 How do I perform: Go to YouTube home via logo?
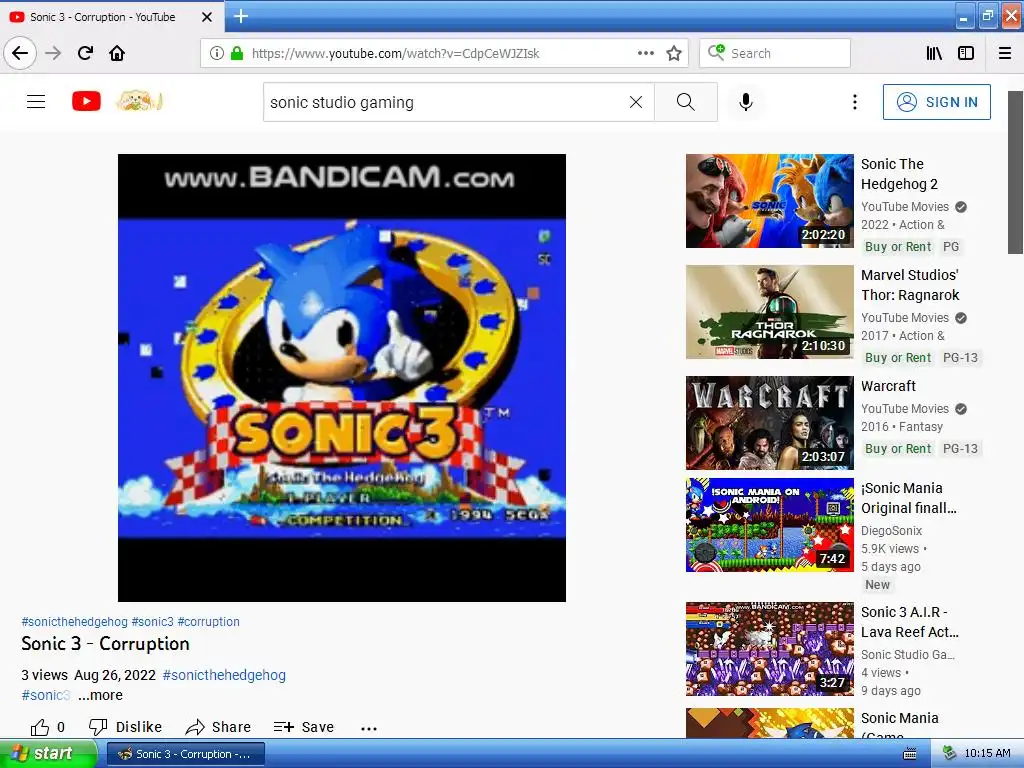tap(86, 101)
